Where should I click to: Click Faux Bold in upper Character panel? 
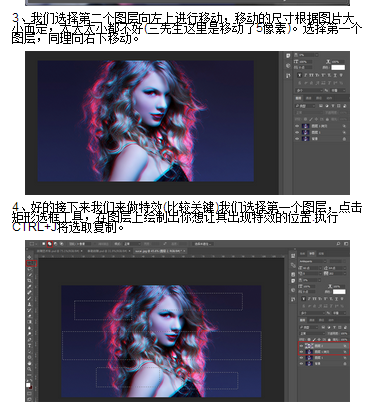[299, 75]
